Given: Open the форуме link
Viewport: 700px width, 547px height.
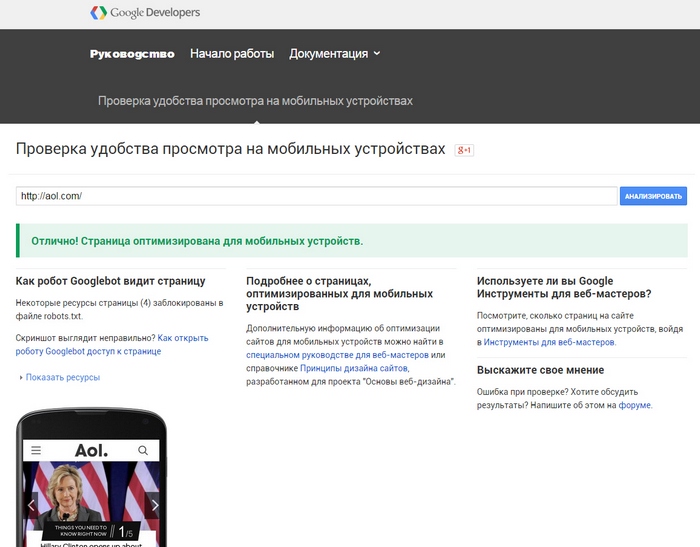Looking at the screenshot, I should (x=634, y=405).
